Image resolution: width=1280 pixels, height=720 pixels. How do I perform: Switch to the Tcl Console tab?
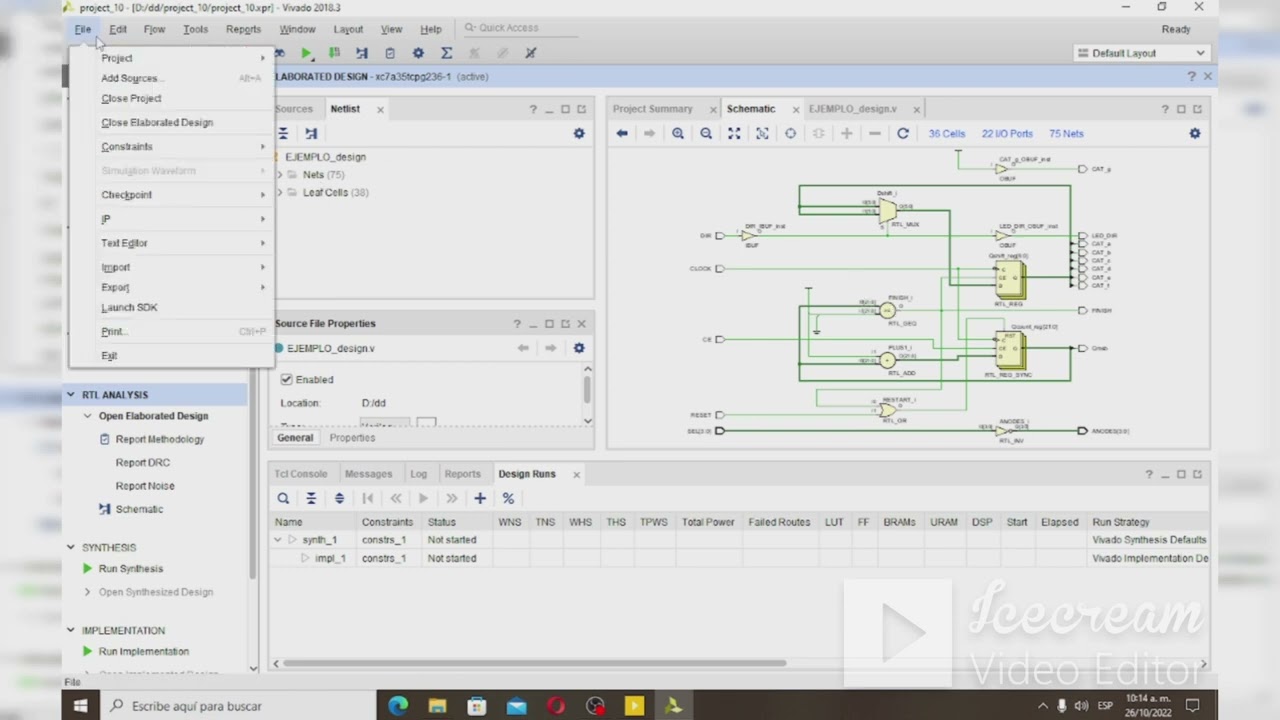pyautogui.click(x=301, y=474)
